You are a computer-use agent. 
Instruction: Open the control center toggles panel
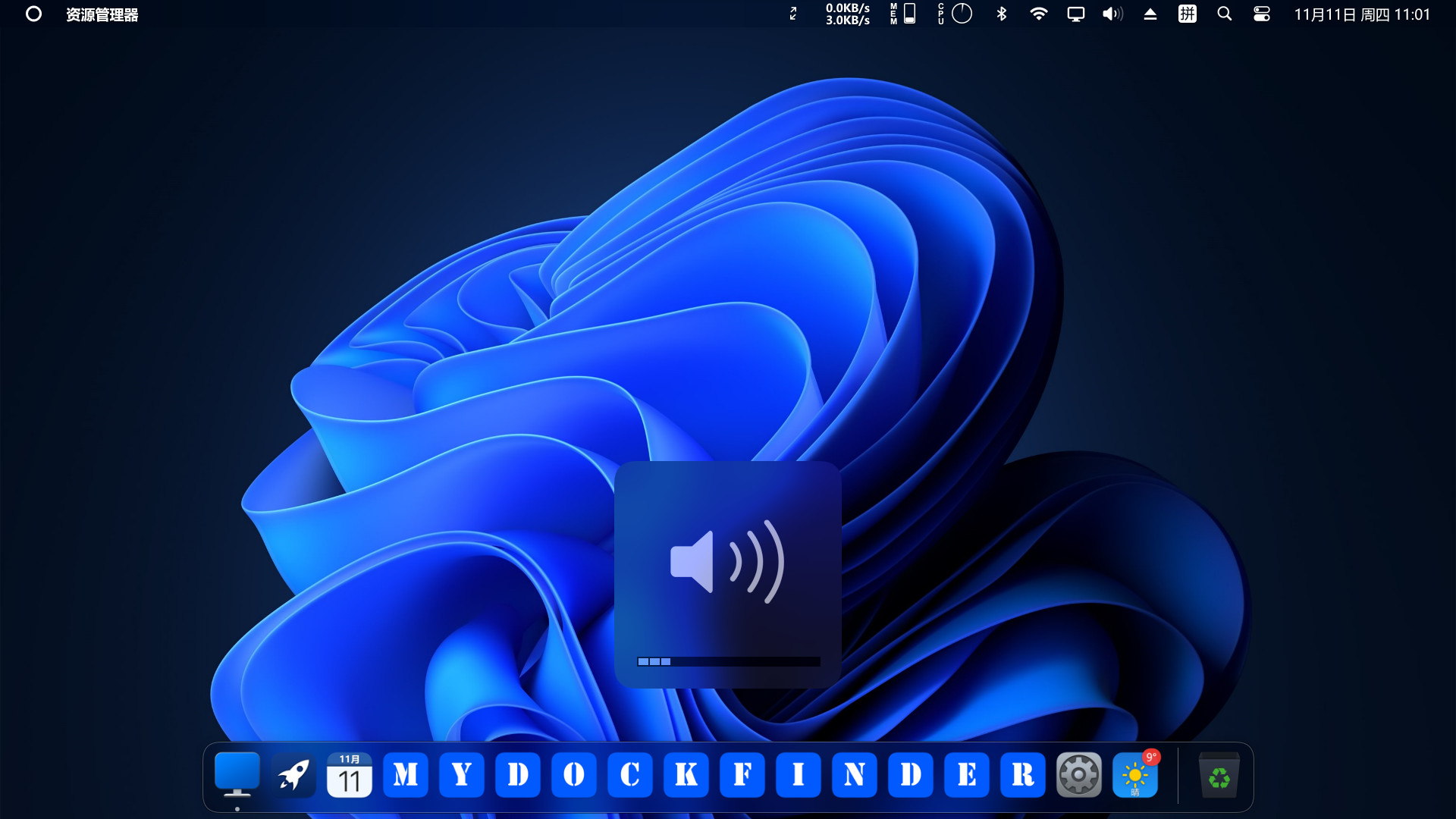pos(1261,14)
